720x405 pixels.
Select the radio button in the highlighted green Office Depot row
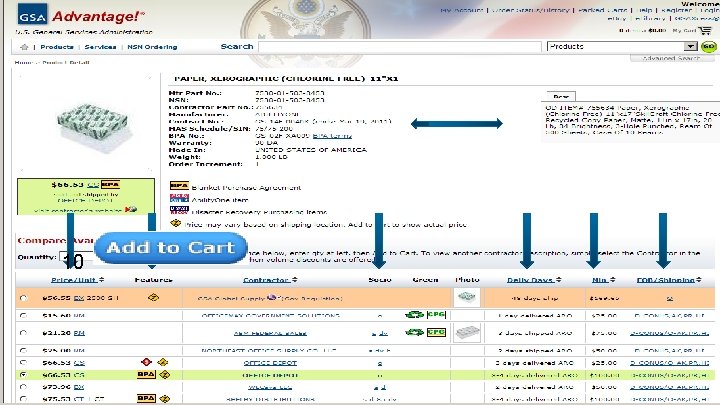(23, 375)
